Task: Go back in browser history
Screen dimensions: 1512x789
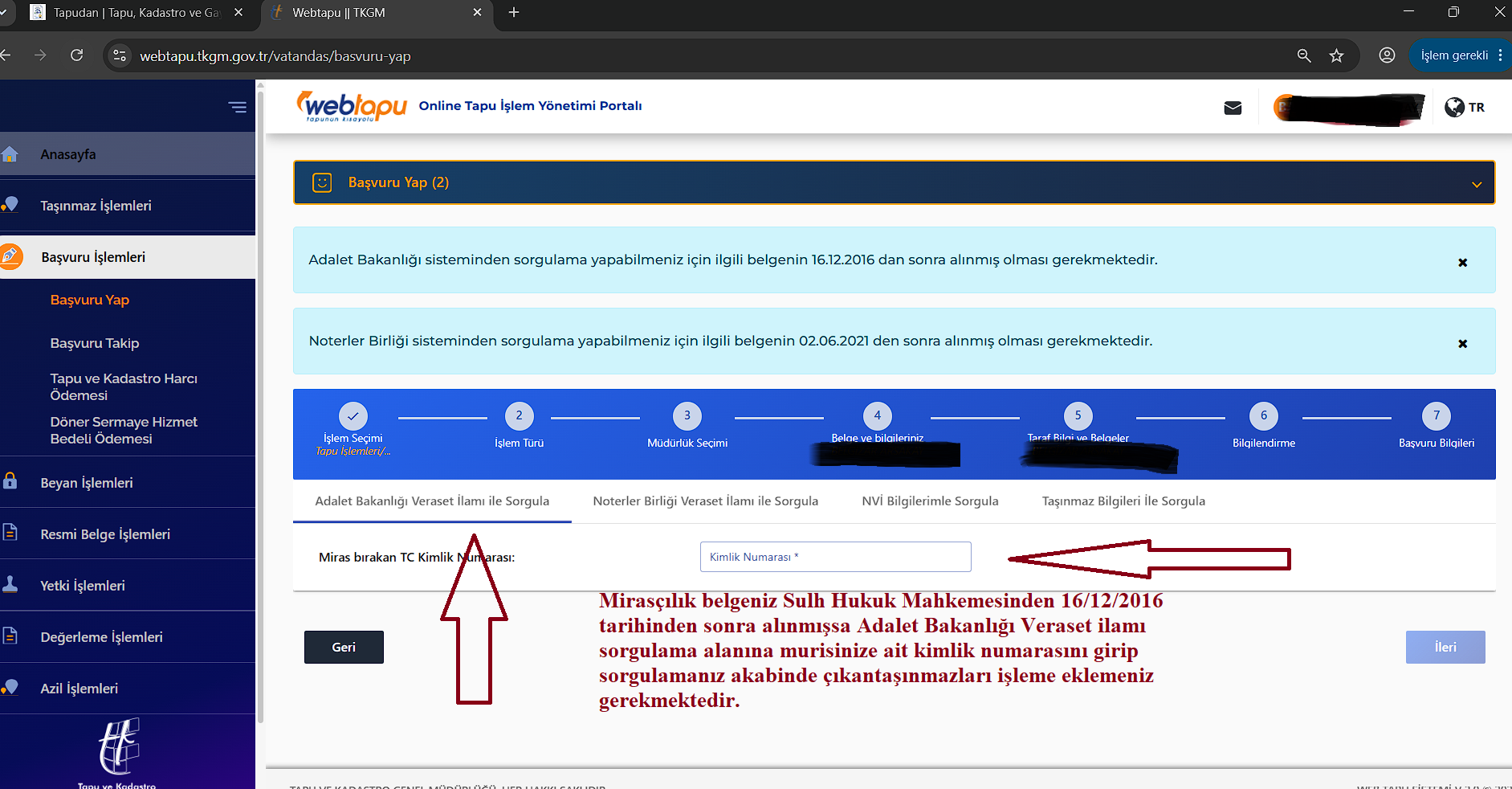Action: point(6,55)
